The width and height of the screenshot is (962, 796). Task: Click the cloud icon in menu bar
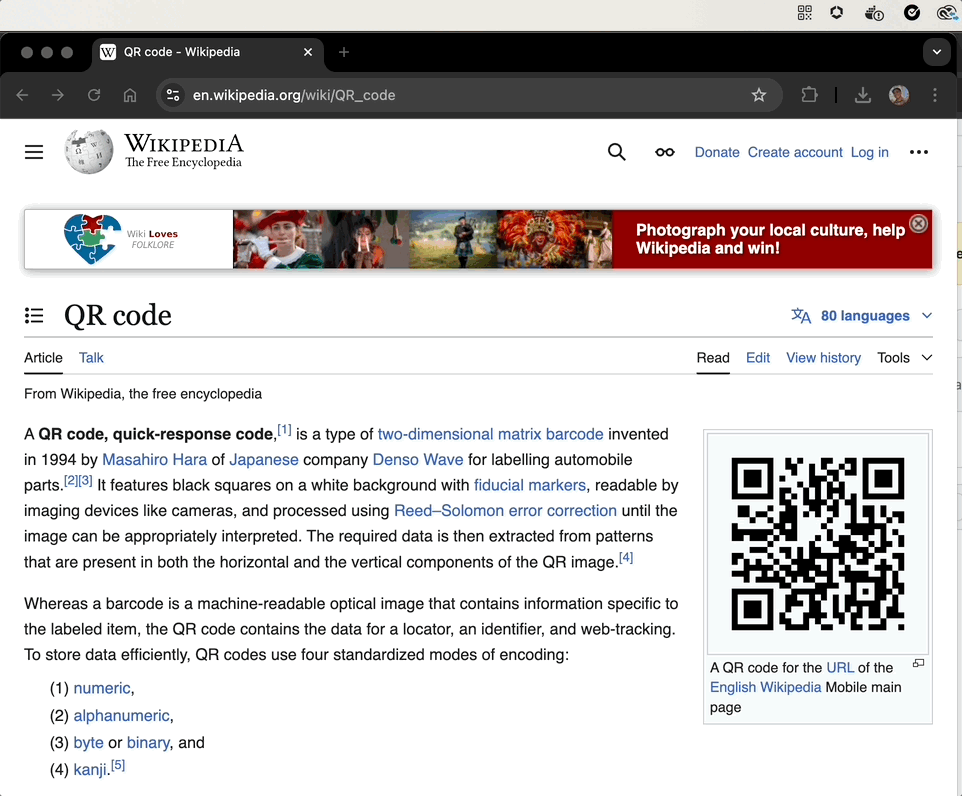[947, 12]
